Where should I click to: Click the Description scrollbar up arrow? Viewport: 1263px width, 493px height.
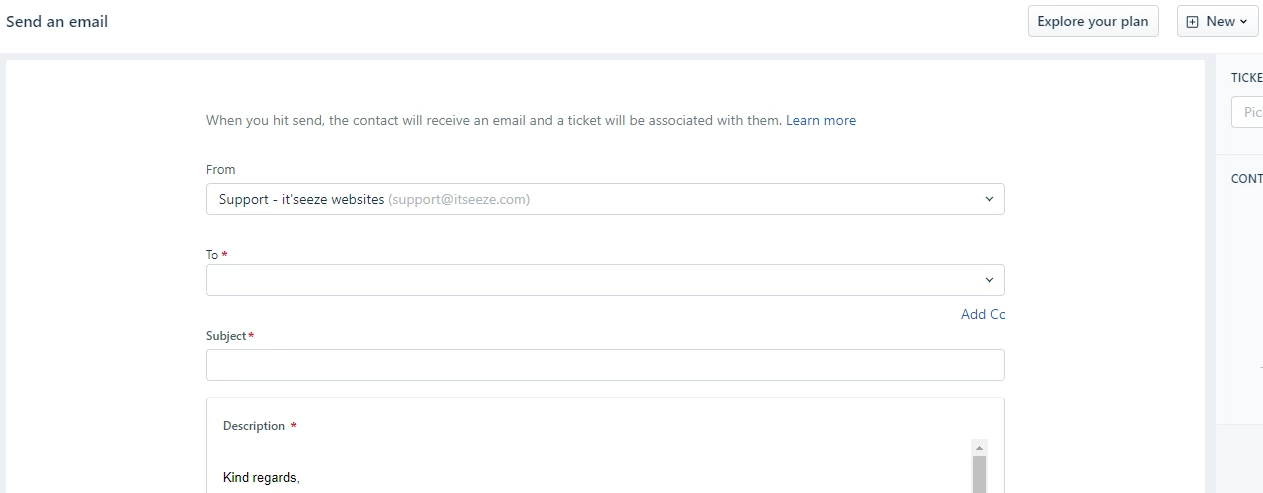click(980, 447)
